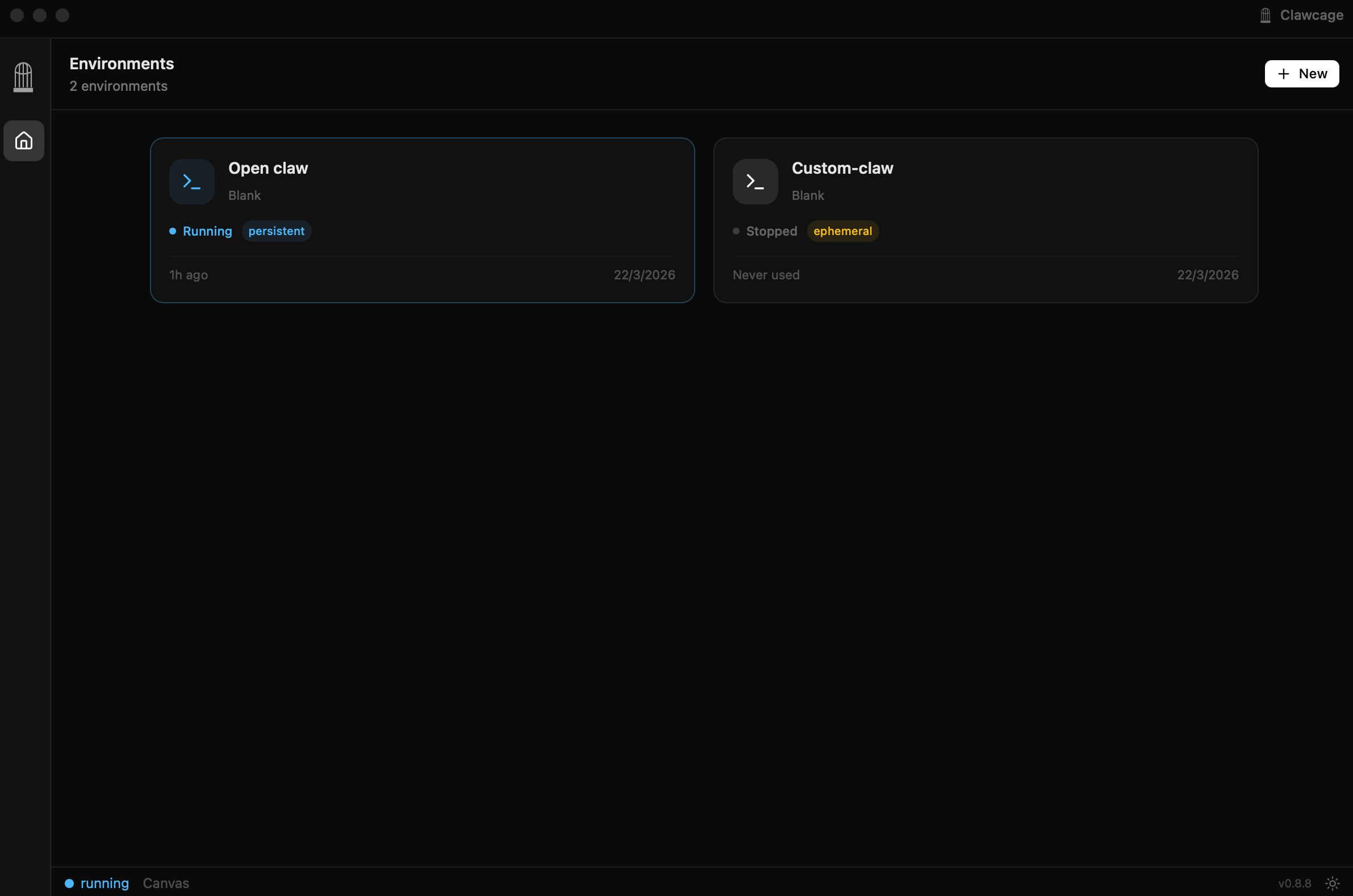
Task: Click the Stopped status on Custom-claw
Action: [x=771, y=231]
